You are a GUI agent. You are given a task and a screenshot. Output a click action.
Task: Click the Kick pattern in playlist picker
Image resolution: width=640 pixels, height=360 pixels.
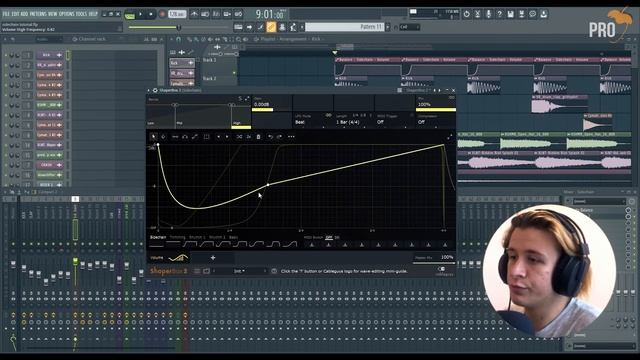pyautogui.click(x=182, y=63)
